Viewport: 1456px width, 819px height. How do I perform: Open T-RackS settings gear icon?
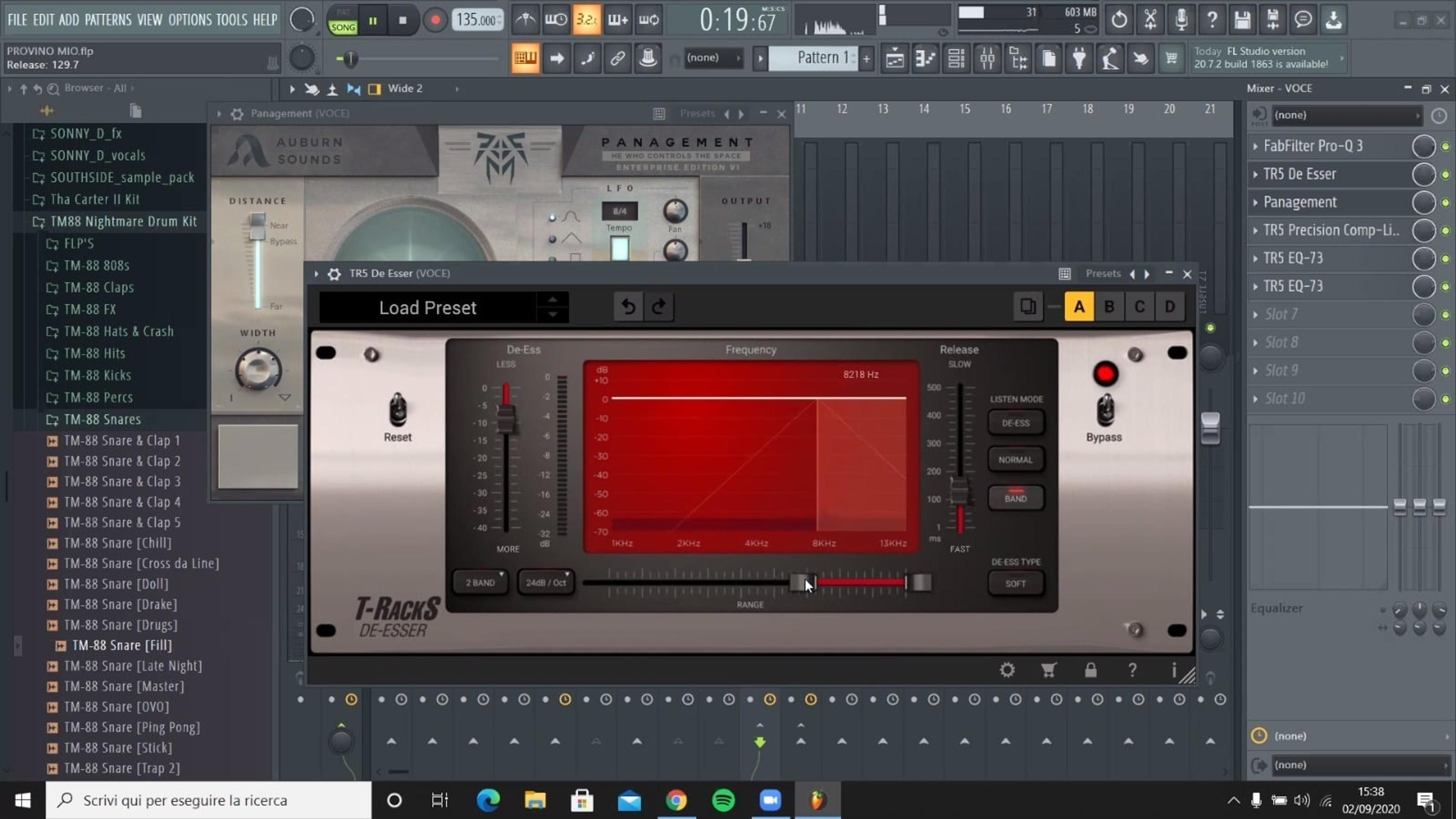1007,670
